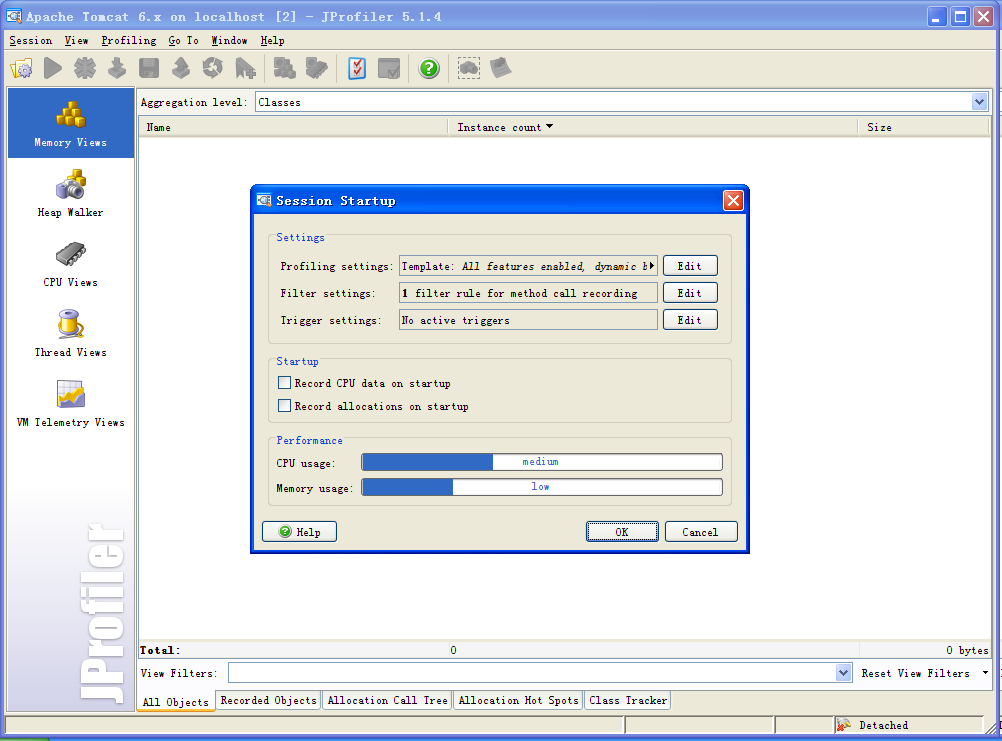Click the Size column header
1002x741 pixels.
click(923, 127)
